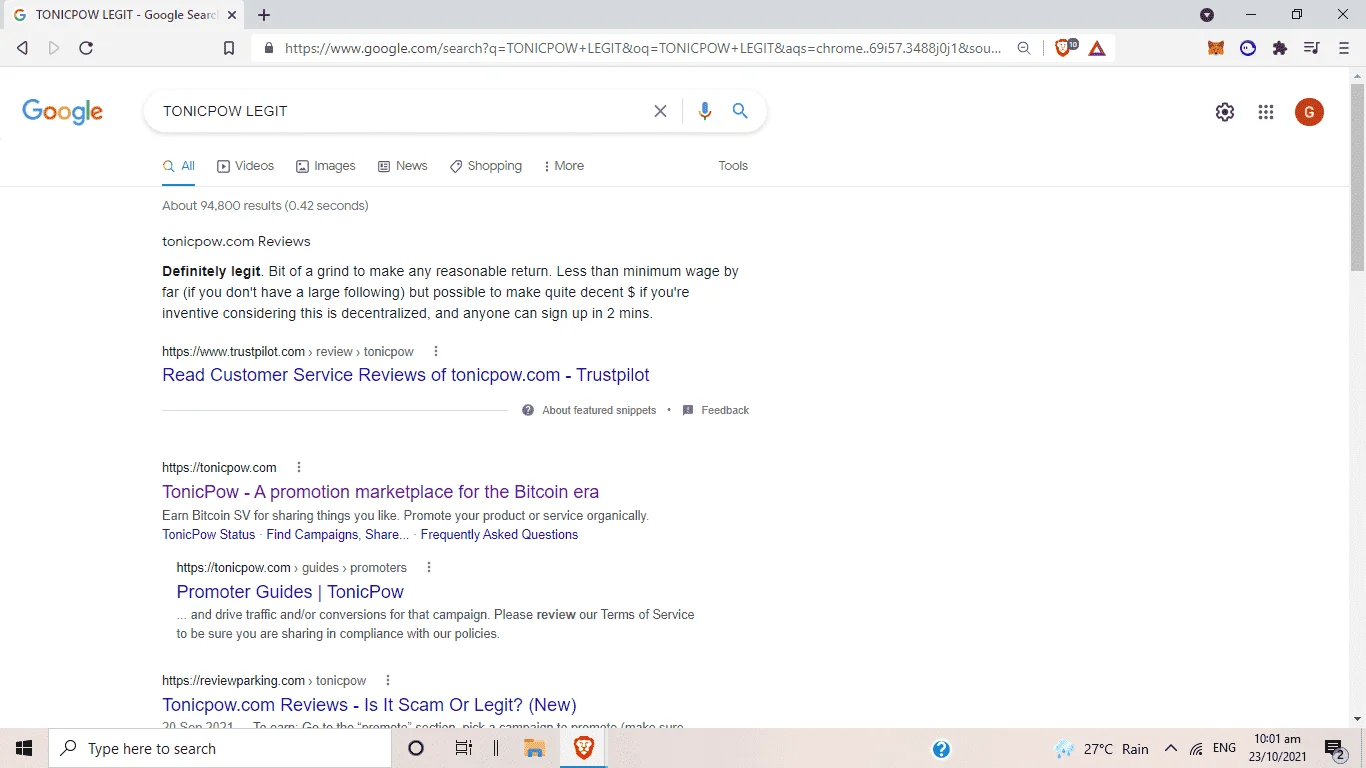The width and height of the screenshot is (1366, 768).
Task: Switch to the Videos tab
Action: click(x=245, y=166)
